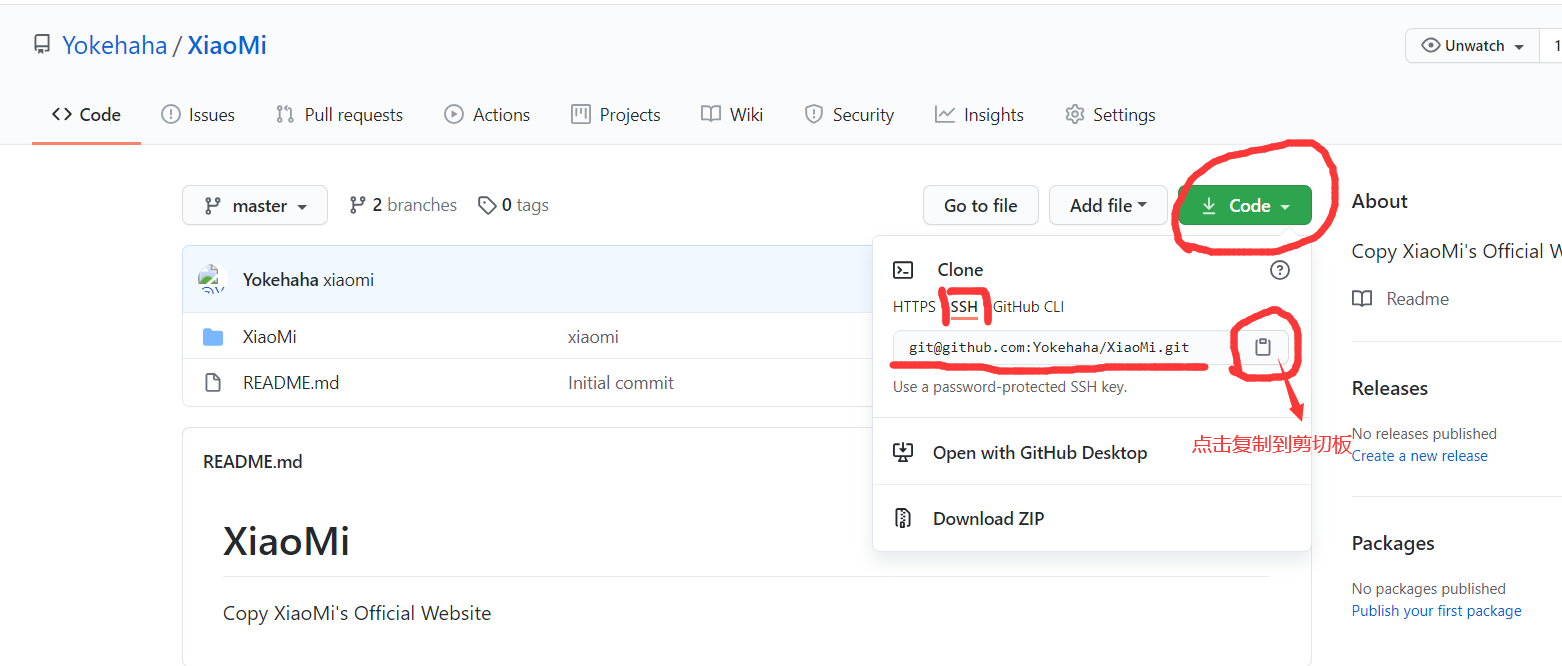This screenshot has height=666, width=1562.
Task: Click the XiaoMi repository name link
Action: 227,45
